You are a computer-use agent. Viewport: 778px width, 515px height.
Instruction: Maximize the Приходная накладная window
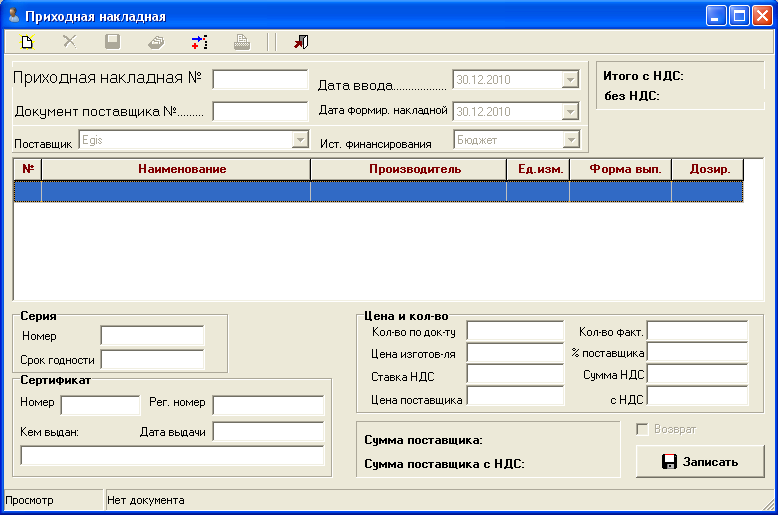(x=739, y=16)
